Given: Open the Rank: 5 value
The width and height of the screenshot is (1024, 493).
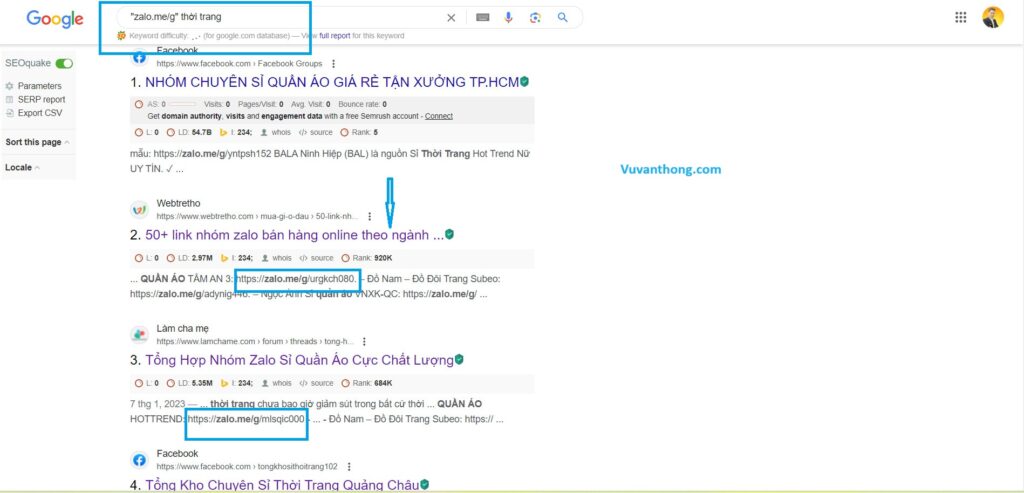Looking at the screenshot, I should pos(359,133).
